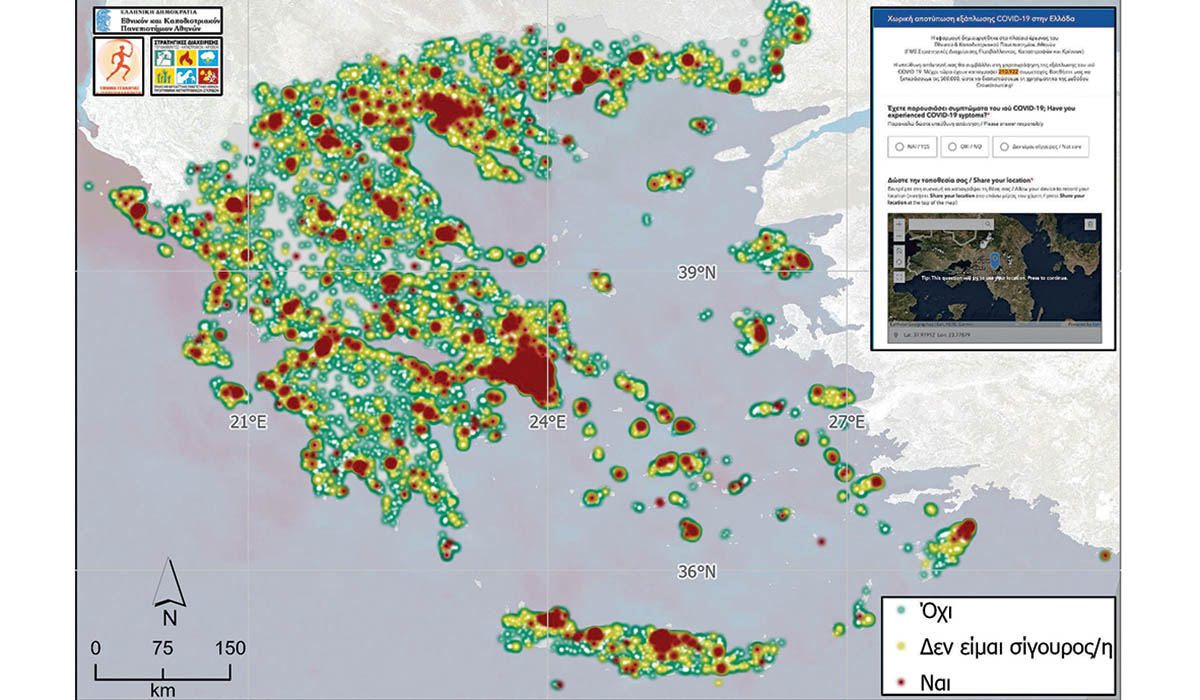Click the home extent button on inset map
This screenshot has height=700, width=1200.
899,251
